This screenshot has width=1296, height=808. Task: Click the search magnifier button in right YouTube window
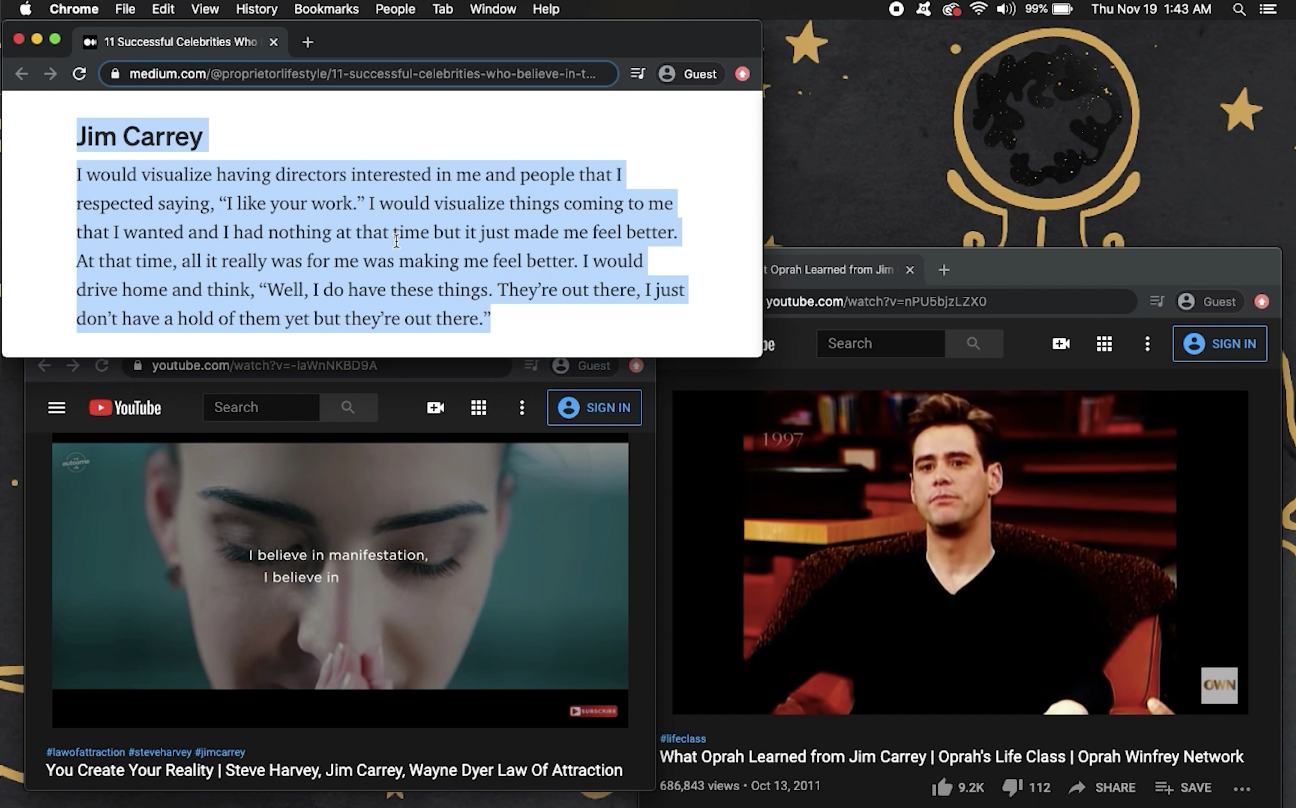974,343
